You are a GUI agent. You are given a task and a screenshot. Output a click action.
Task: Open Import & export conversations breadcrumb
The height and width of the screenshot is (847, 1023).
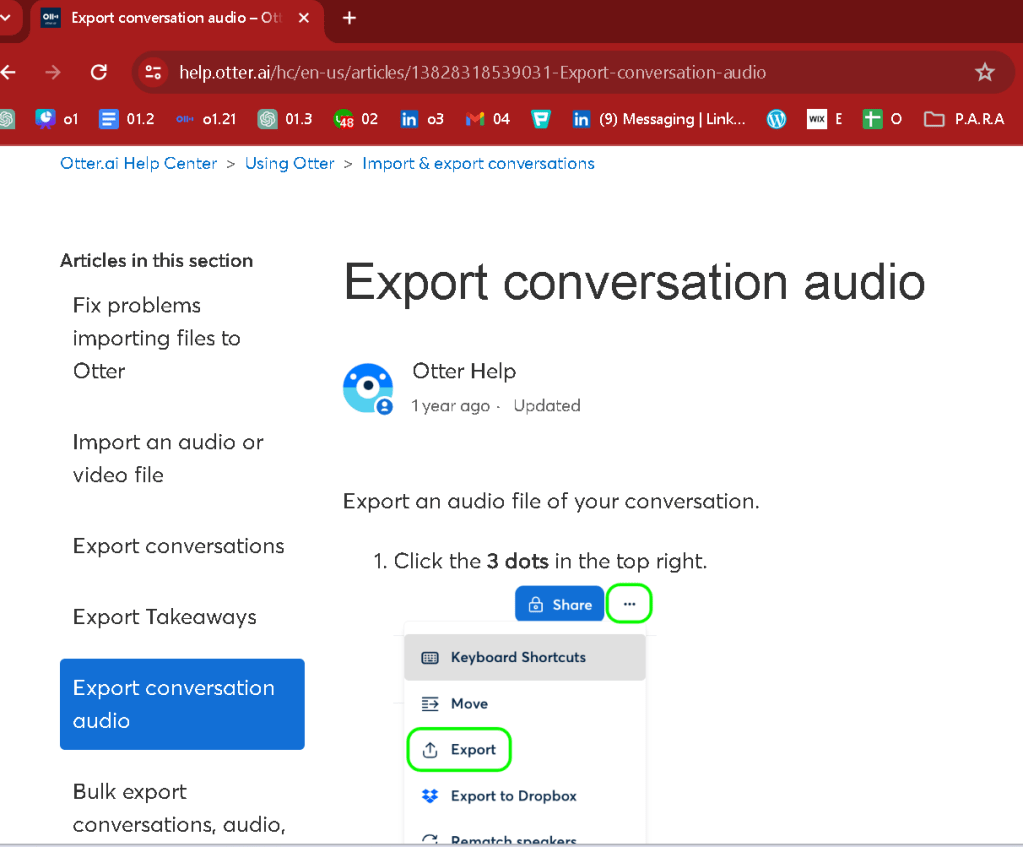[x=478, y=163]
